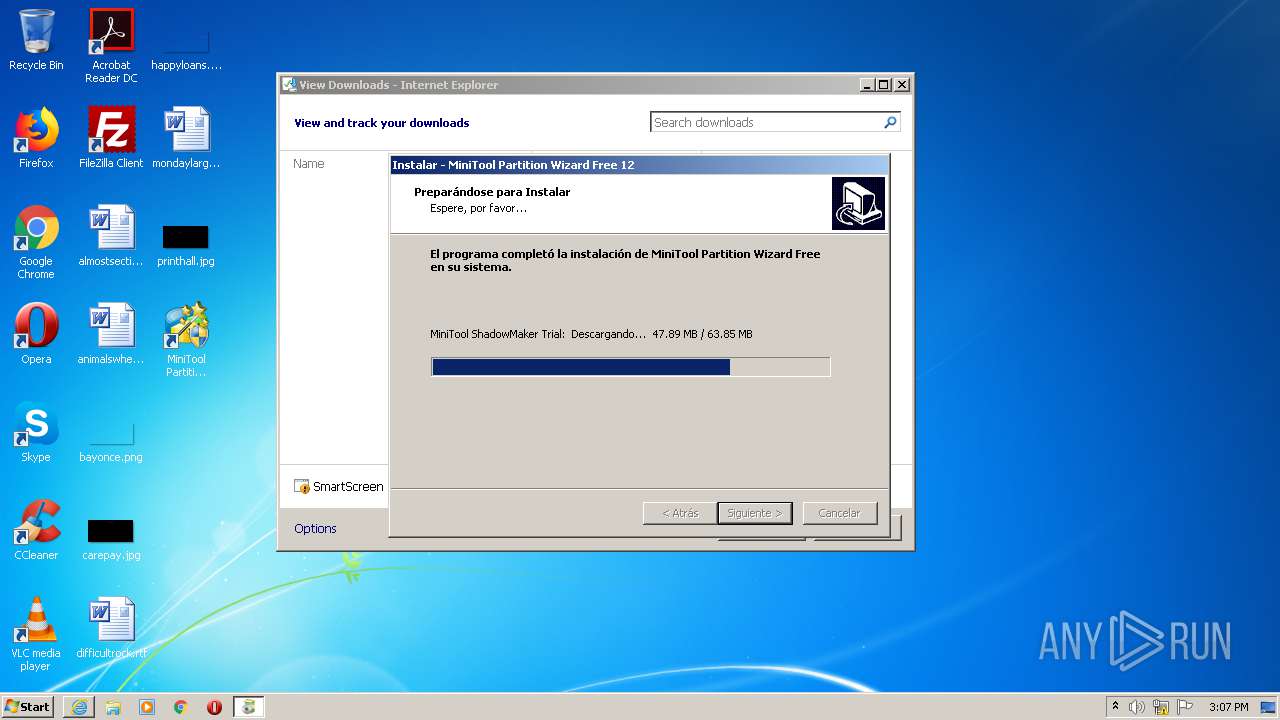Image resolution: width=1280 pixels, height=720 pixels.
Task: Click the ShadowMaker download progress bar
Action: pyautogui.click(x=631, y=367)
